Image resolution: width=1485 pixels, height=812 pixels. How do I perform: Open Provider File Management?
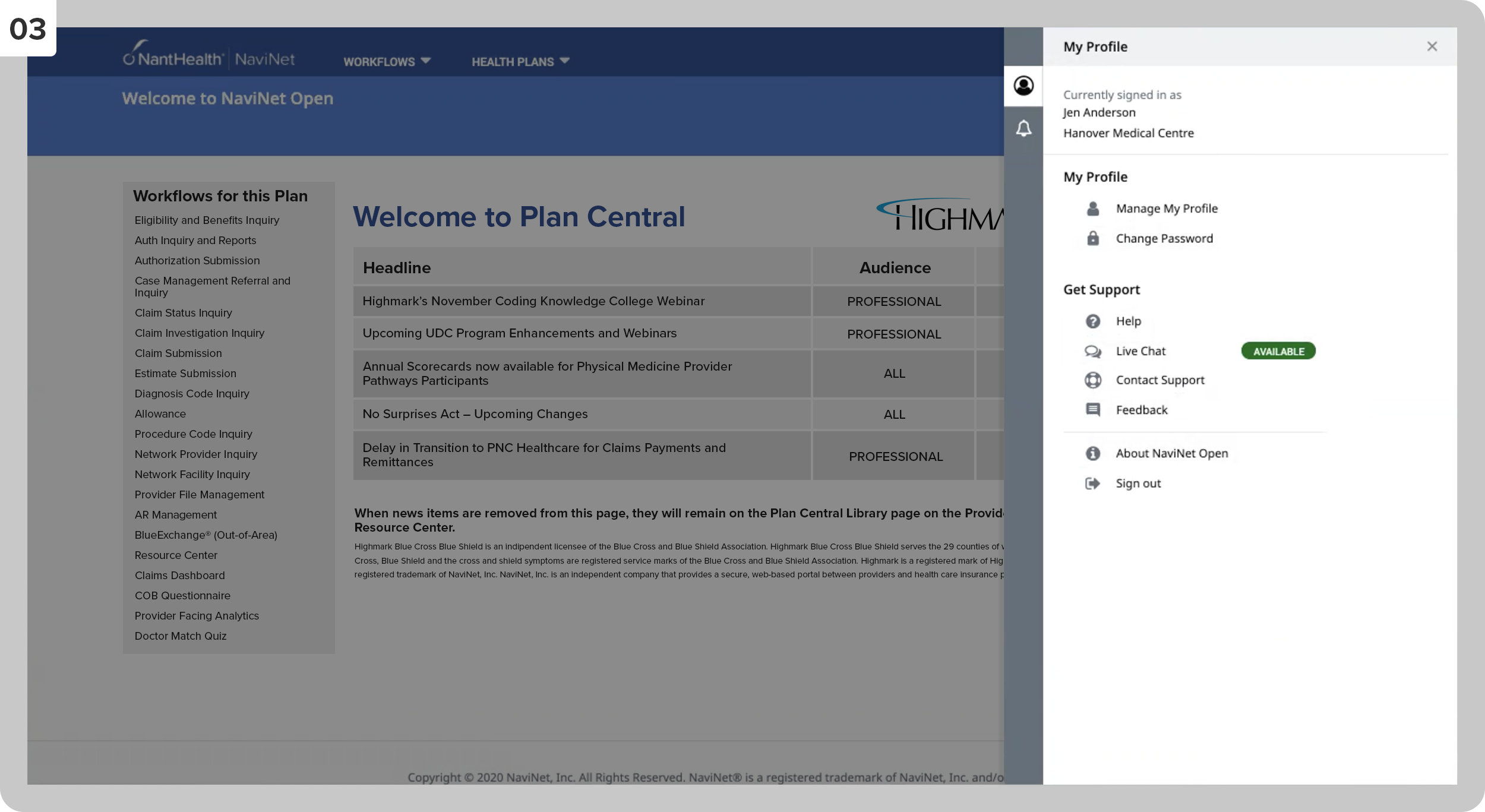[x=200, y=495]
